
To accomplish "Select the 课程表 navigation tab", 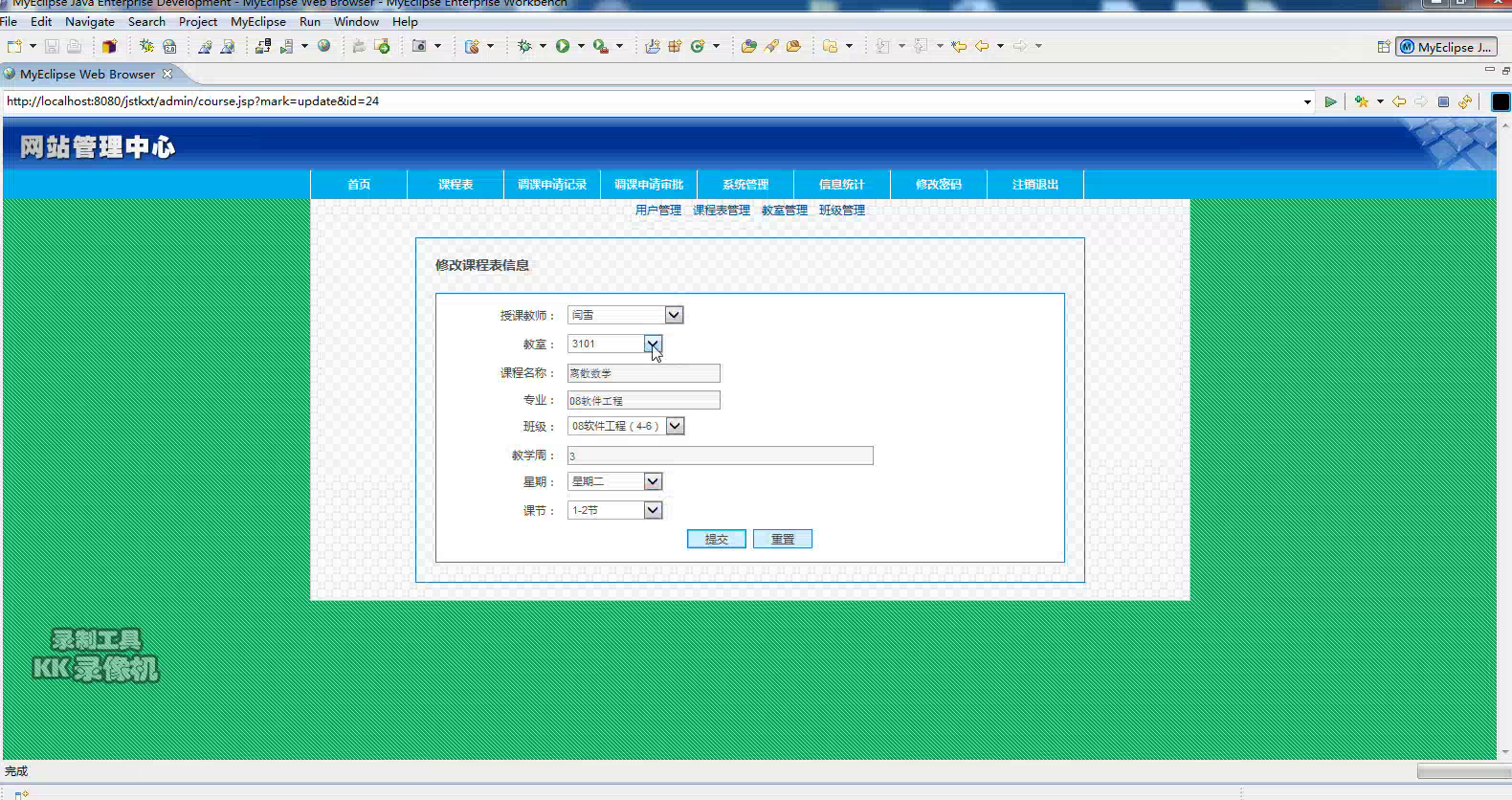I will (456, 185).
